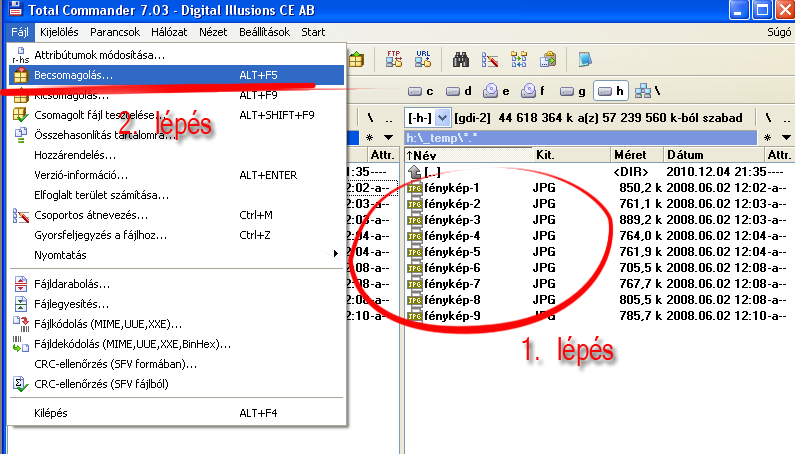Screen dimensions: 795x454
Task: Click the 805,5 k size of fénykép-8
Action: [640, 300]
